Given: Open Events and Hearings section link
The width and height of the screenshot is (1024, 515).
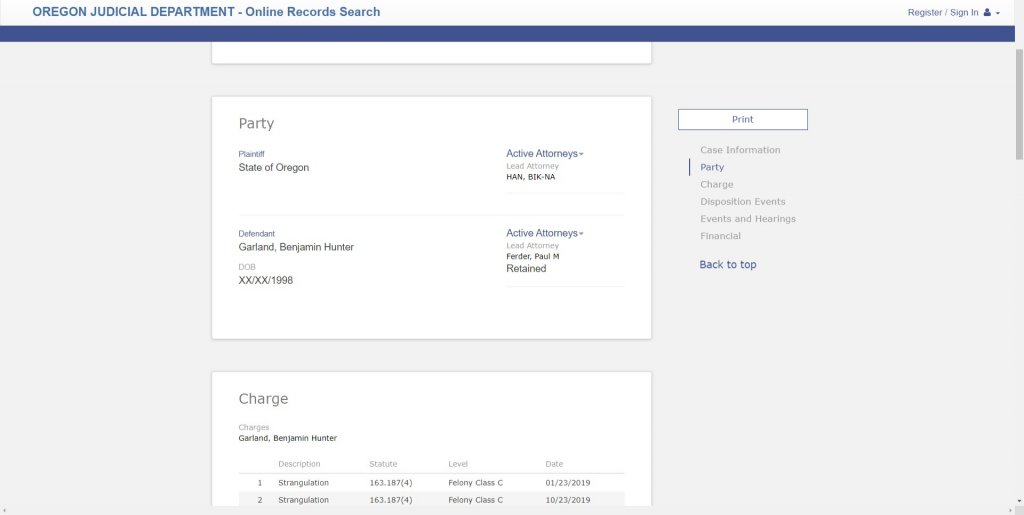Looking at the screenshot, I should [x=747, y=218].
